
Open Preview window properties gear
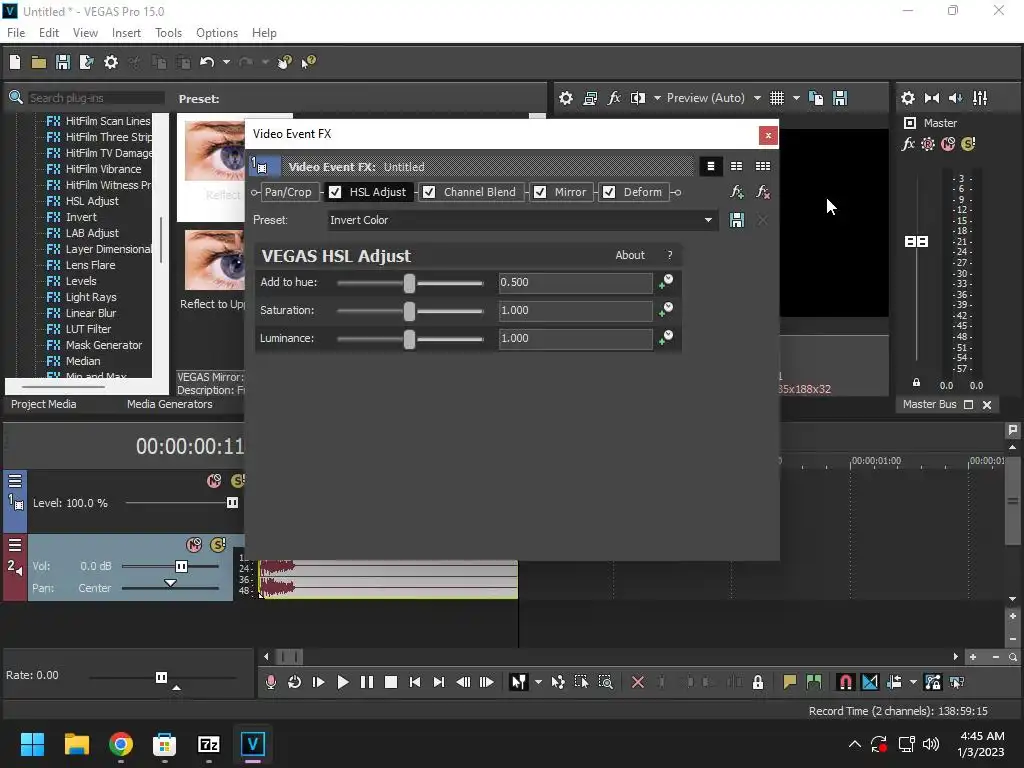coord(566,98)
